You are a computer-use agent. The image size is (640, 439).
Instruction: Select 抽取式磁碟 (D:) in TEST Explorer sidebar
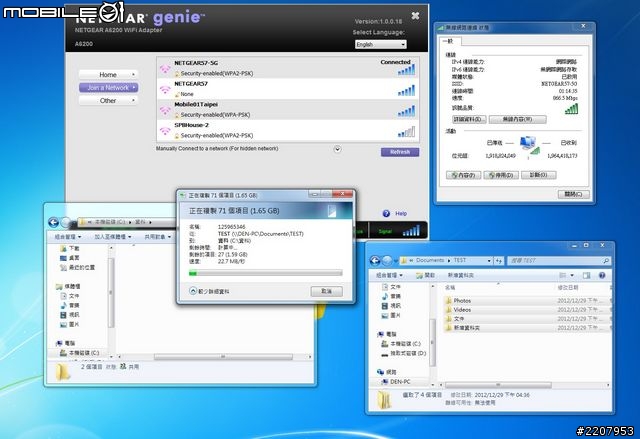click(x=404, y=353)
